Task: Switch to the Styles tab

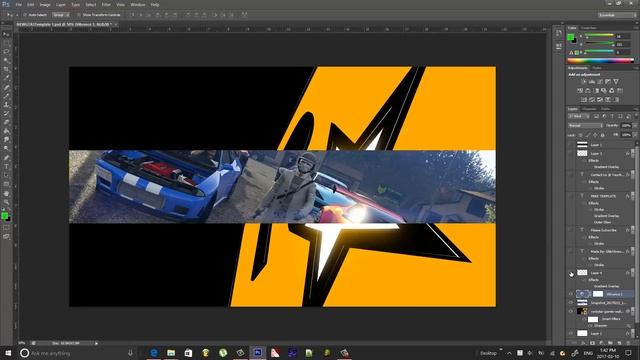Action: pos(597,68)
